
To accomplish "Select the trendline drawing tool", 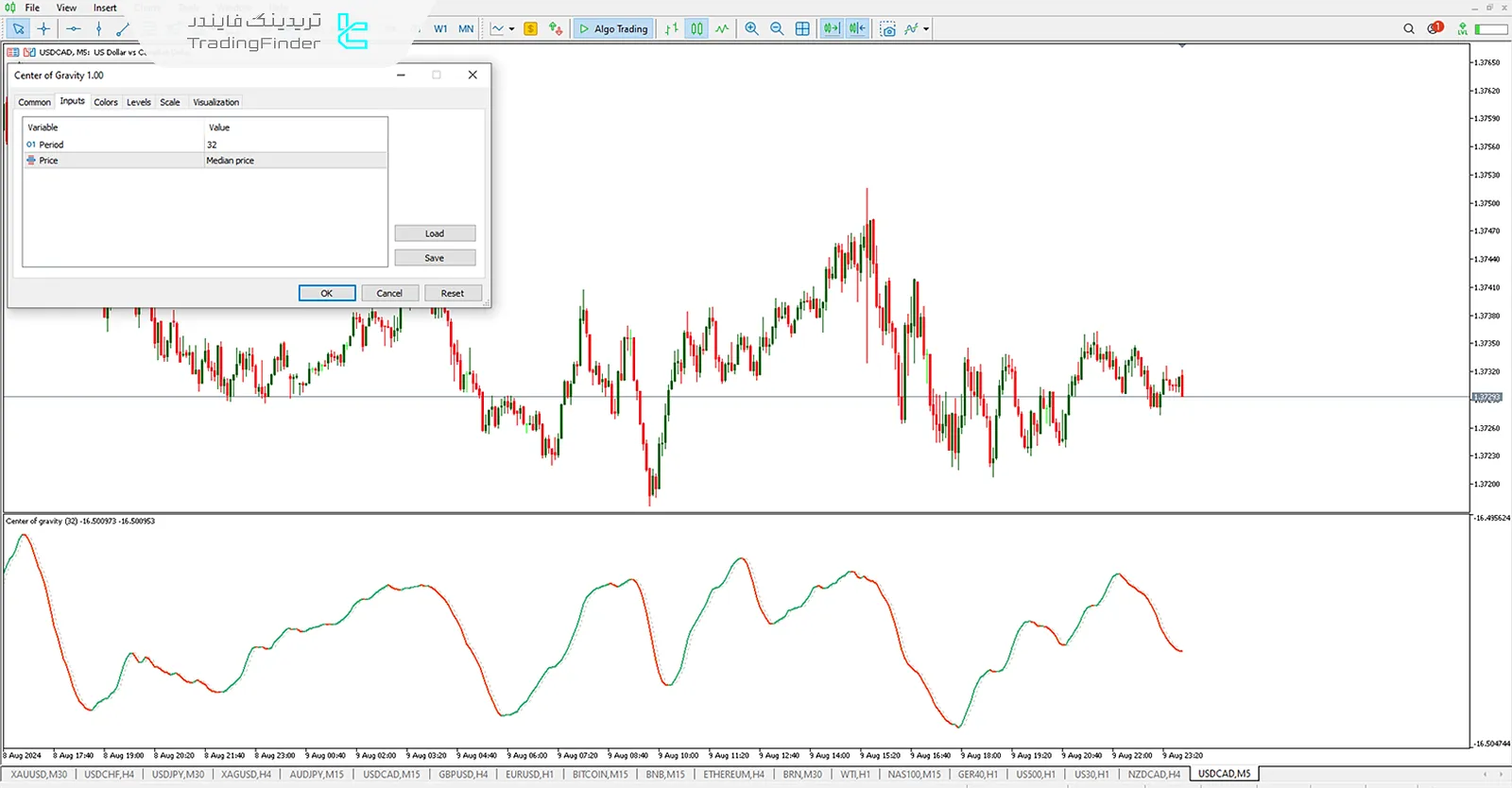I will click(123, 29).
